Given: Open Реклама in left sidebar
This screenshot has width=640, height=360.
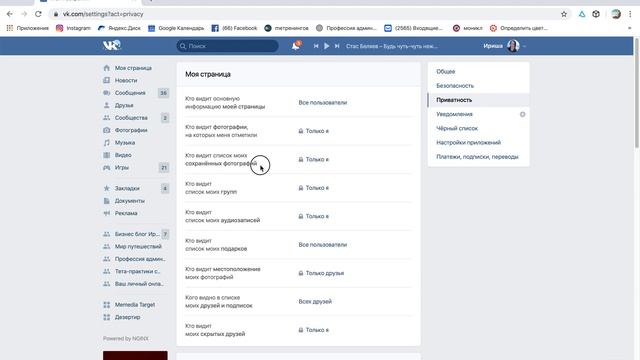Looking at the screenshot, I should (126, 213).
